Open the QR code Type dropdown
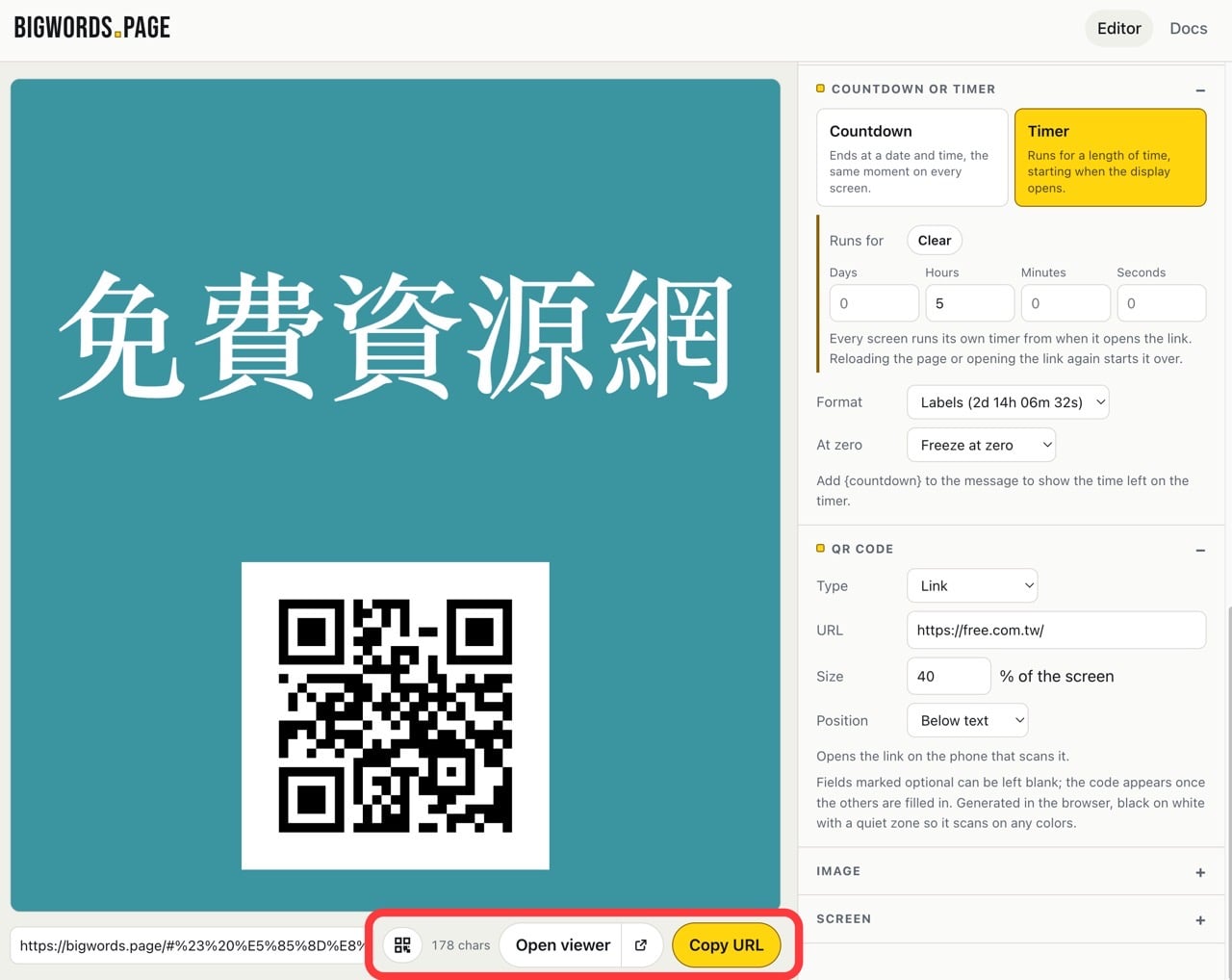 (972, 585)
